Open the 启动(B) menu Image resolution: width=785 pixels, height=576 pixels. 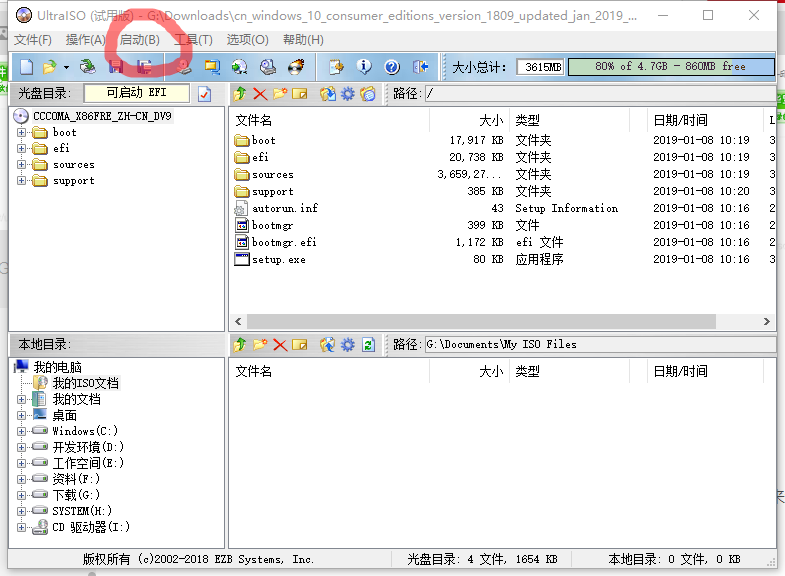[x=140, y=40]
